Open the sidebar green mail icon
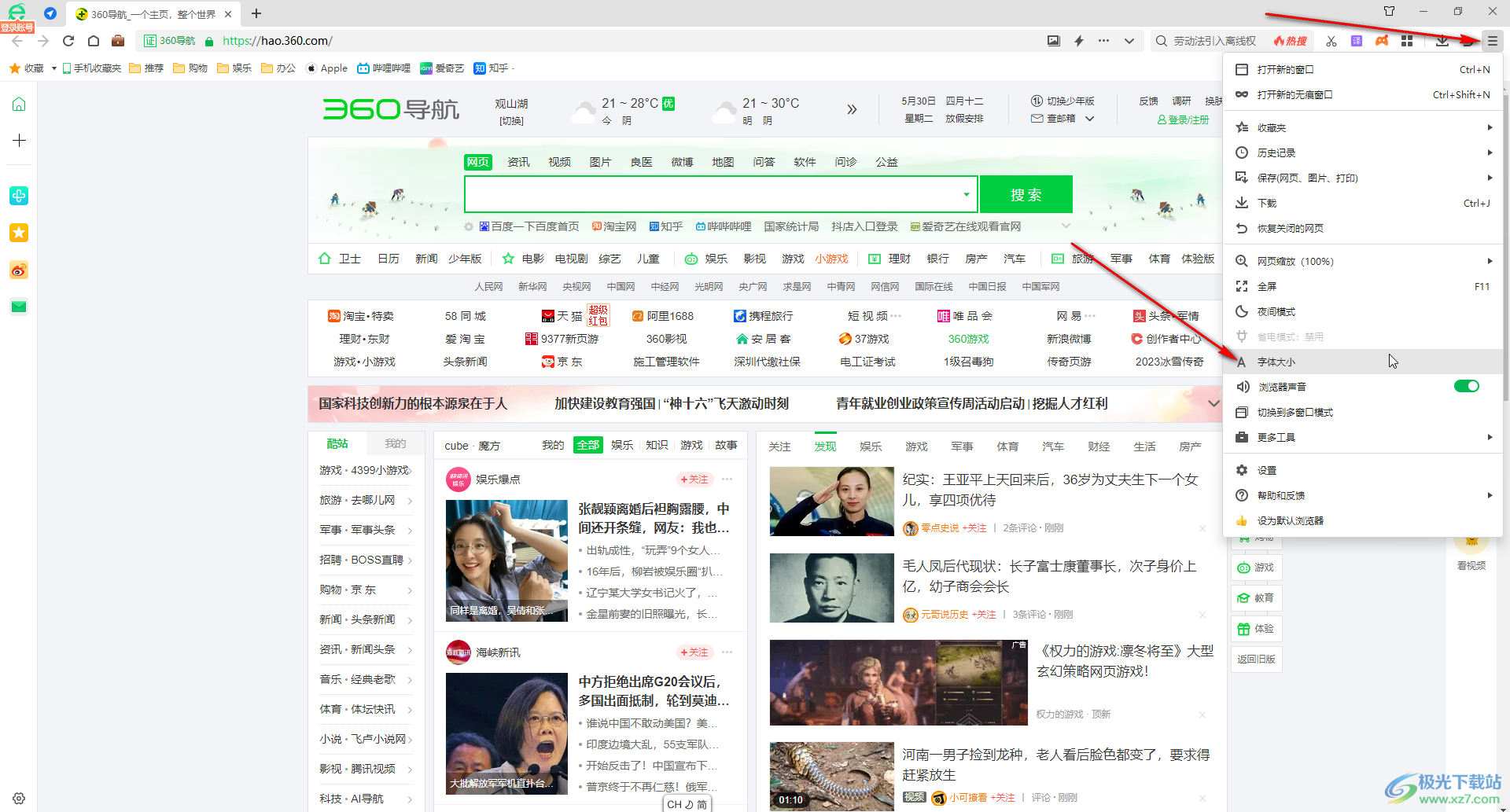 19,307
